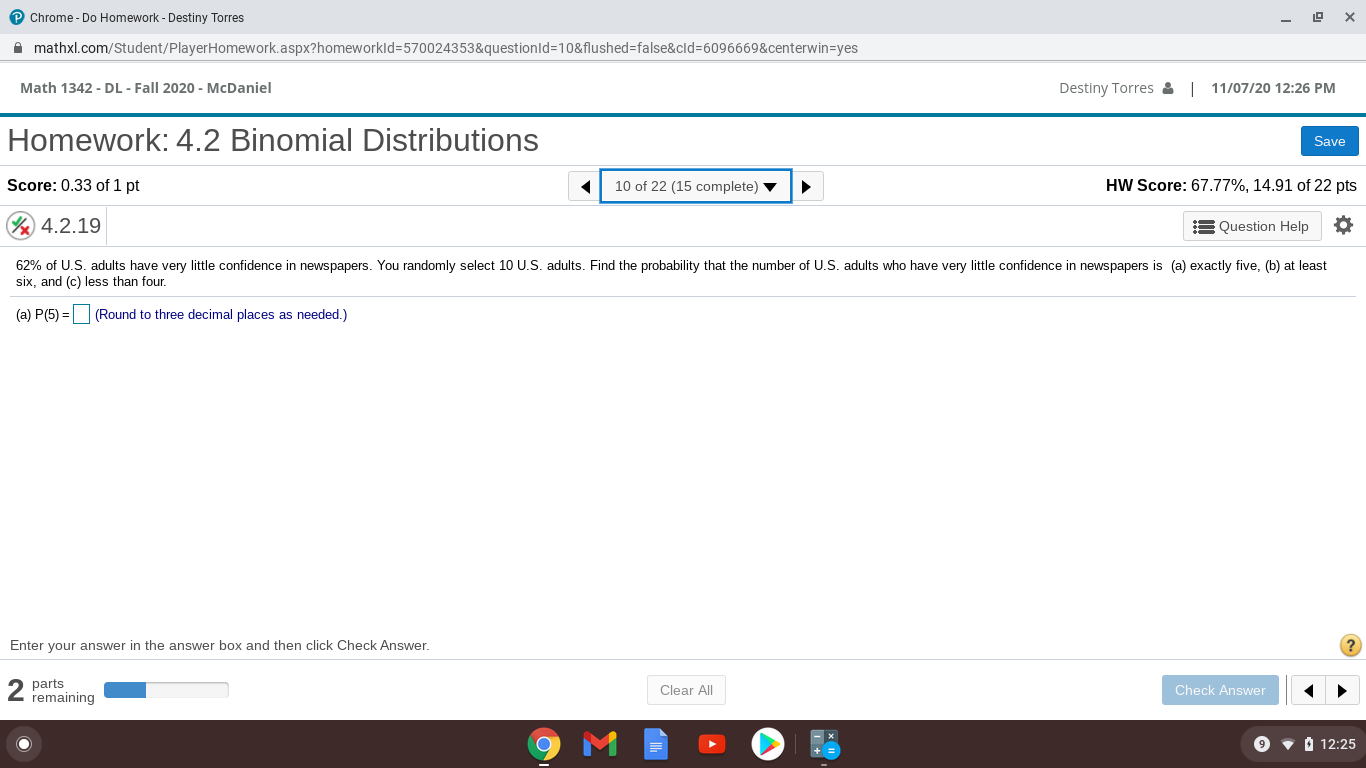This screenshot has width=1366, height=768.
Task: Click Check Answer button
Action: click(x=1220, y=690)
